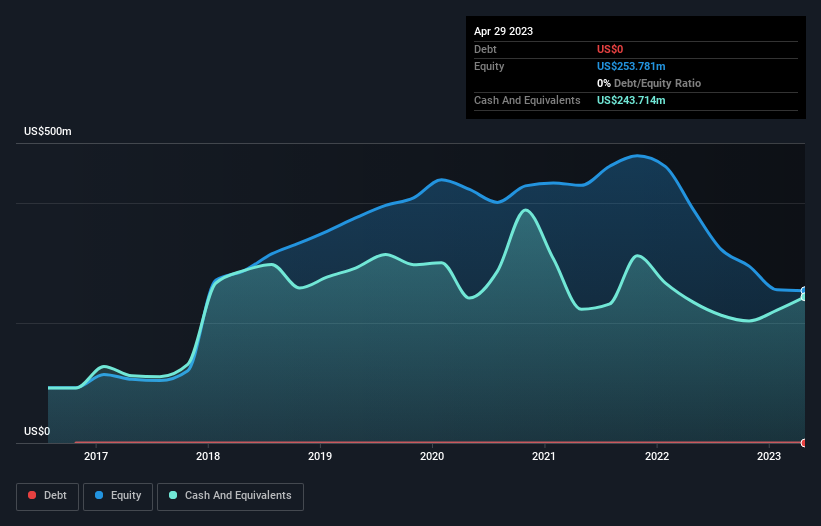
Task: Select the US$243.714m cash value in the tooltip
Action: tap(631, 100)
